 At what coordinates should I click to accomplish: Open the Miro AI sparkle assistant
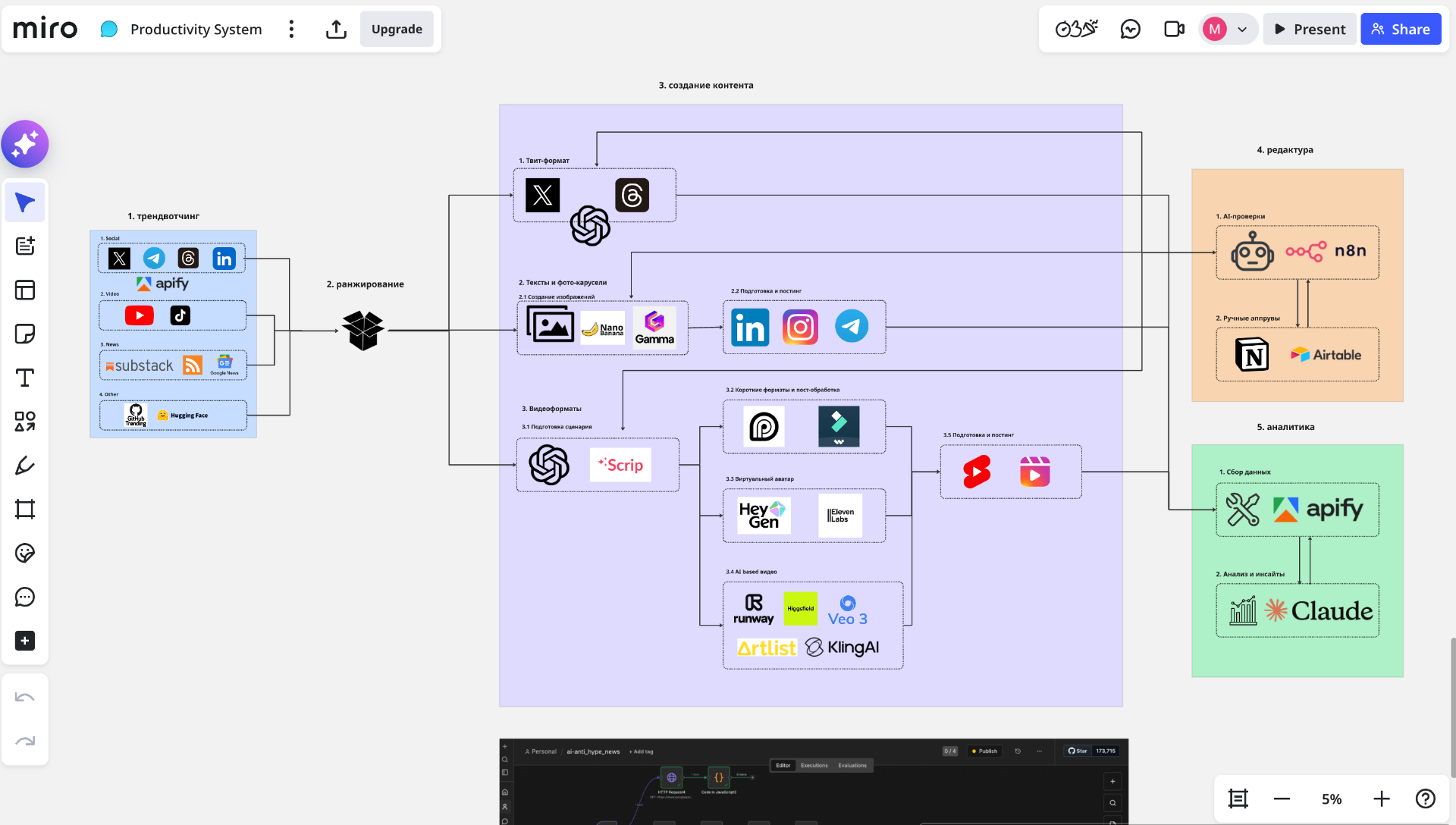25,144
